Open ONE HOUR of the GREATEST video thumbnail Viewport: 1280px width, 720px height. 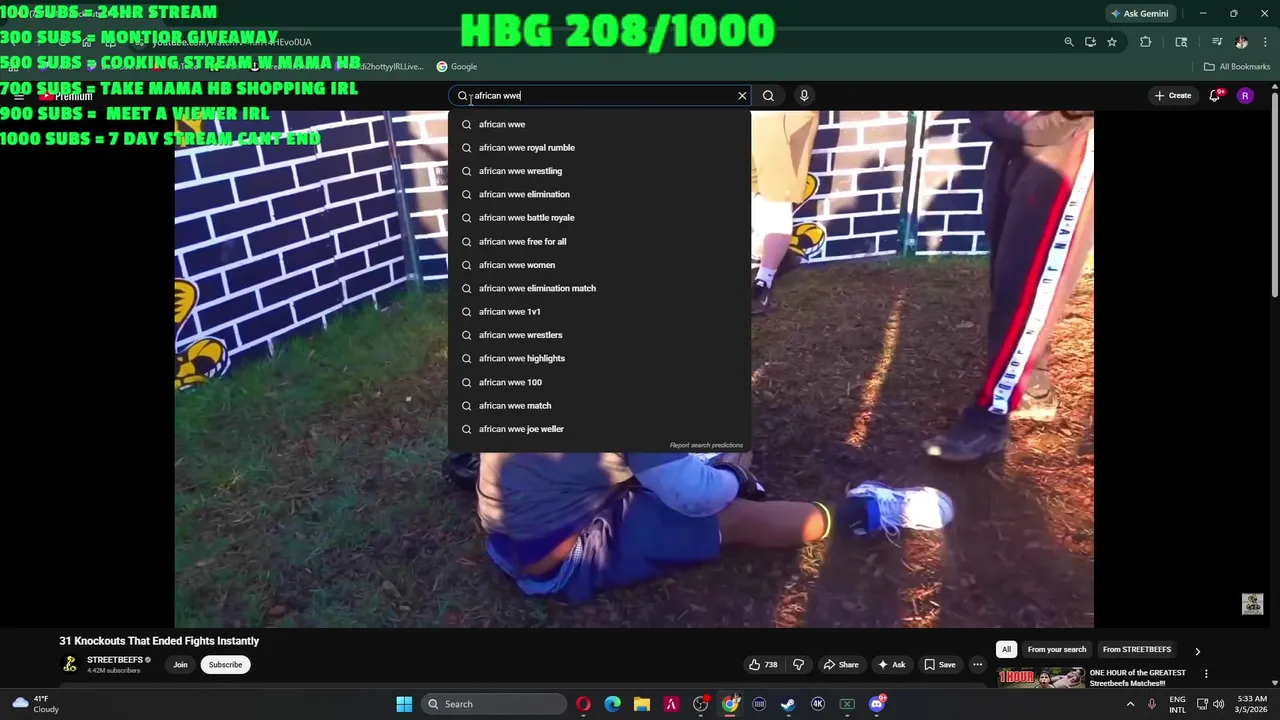(1041, 678)
